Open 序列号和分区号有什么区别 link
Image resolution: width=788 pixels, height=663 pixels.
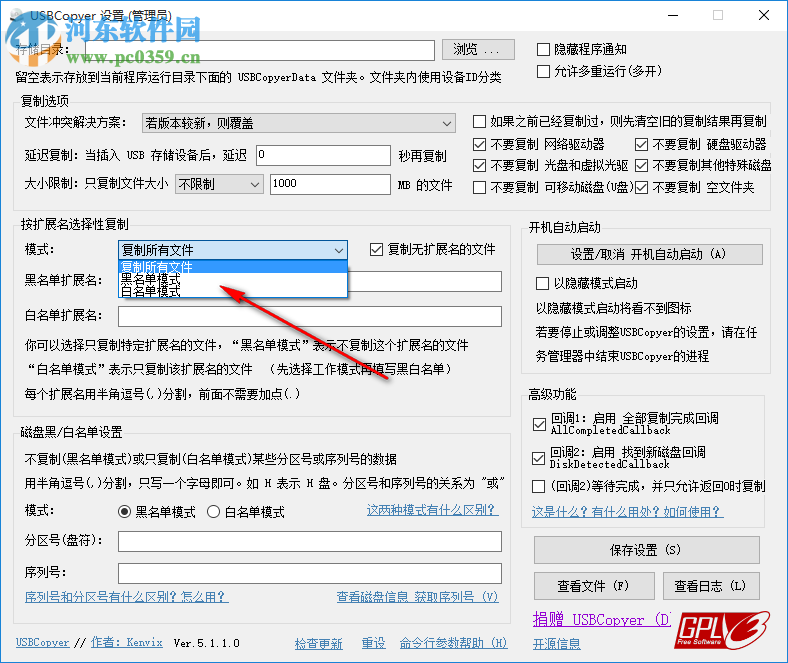tap(127, 597)
